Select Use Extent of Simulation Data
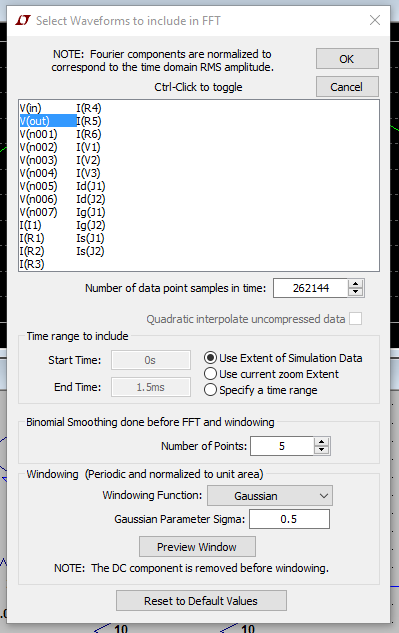 coord(284,358)
